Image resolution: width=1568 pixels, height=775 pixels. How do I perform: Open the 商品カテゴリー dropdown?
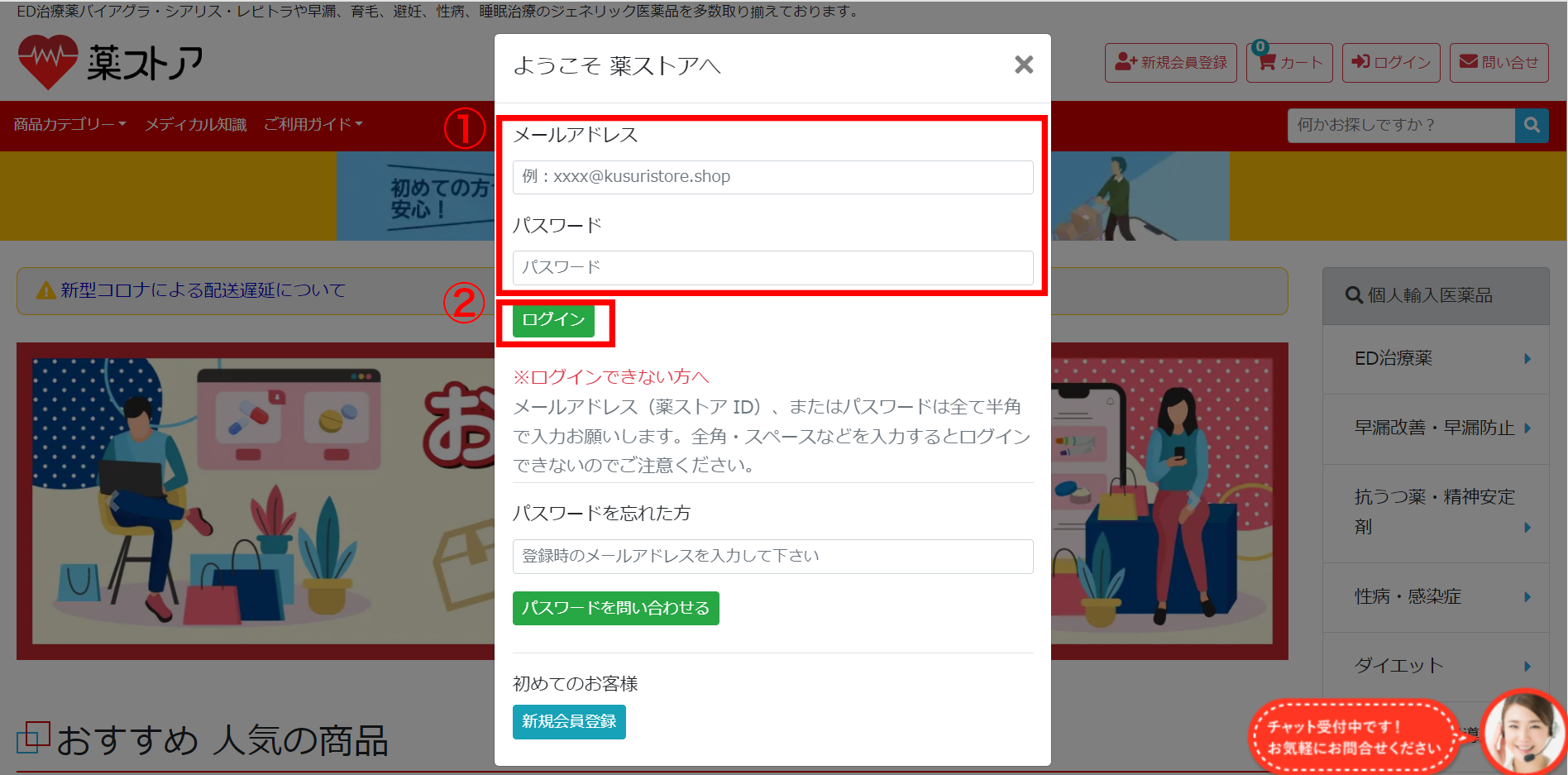click(67, 124)
